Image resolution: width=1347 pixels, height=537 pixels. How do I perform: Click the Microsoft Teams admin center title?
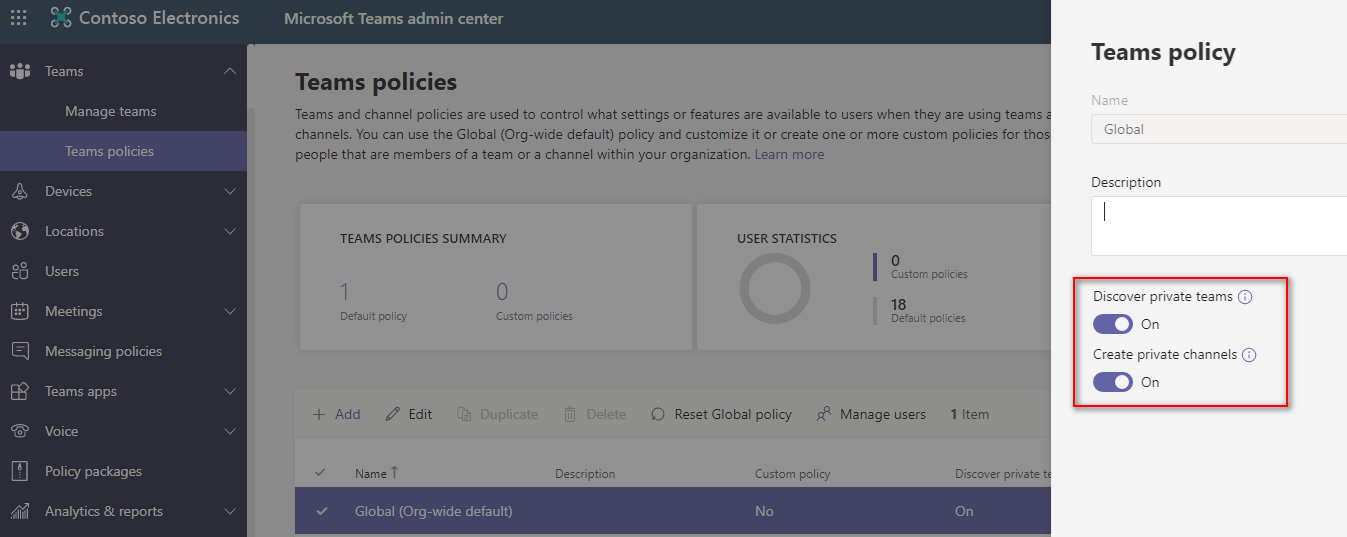[394, 19]
